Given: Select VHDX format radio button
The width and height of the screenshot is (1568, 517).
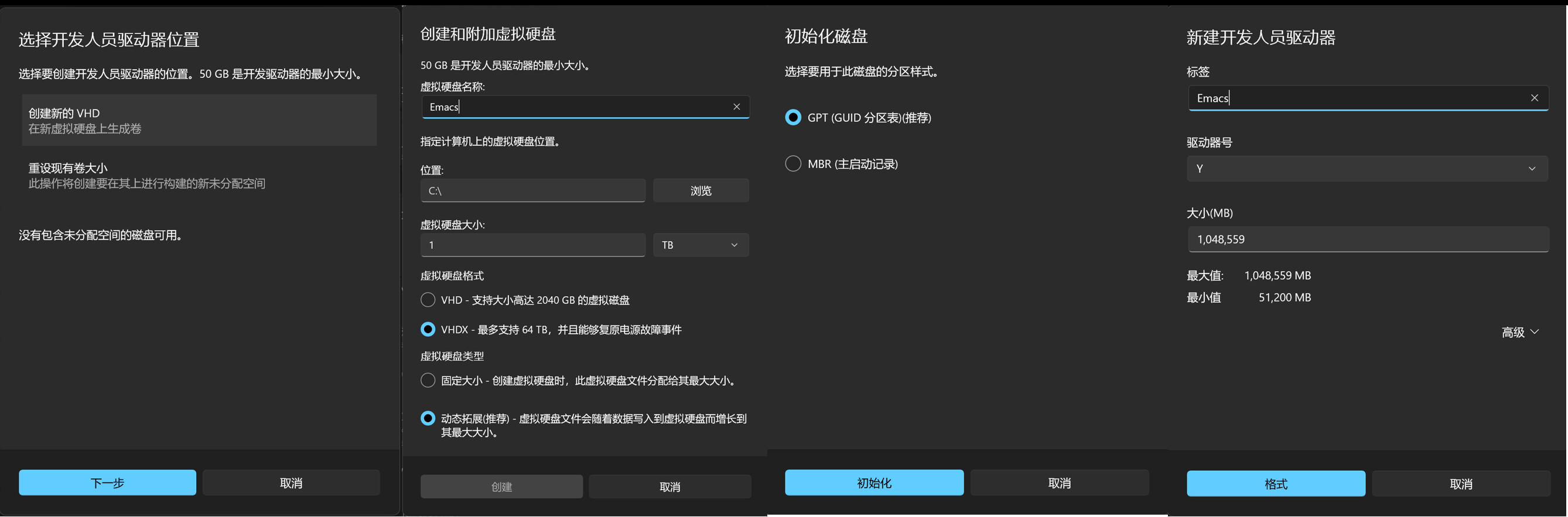Looking at the screenshot, I should point(428,330).
